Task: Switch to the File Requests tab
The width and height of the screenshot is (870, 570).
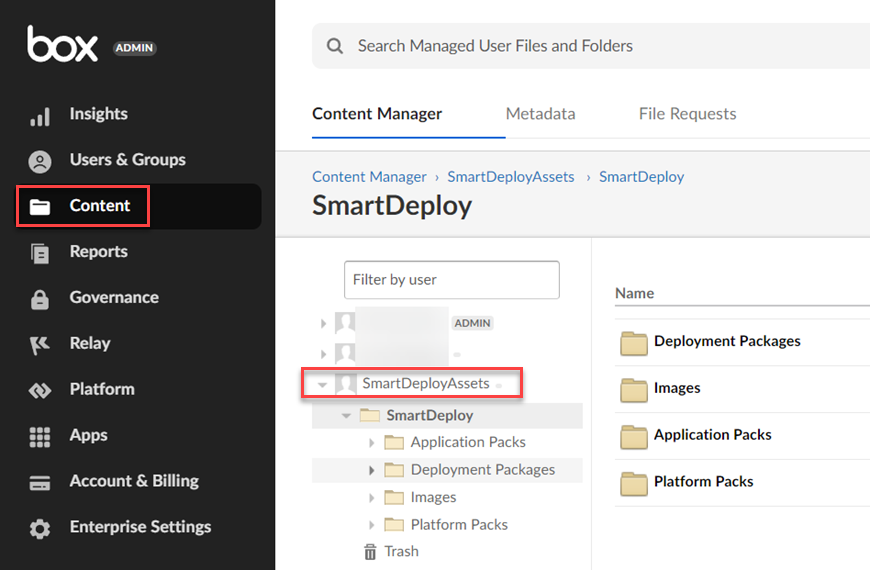Action: tap(687, 114)
